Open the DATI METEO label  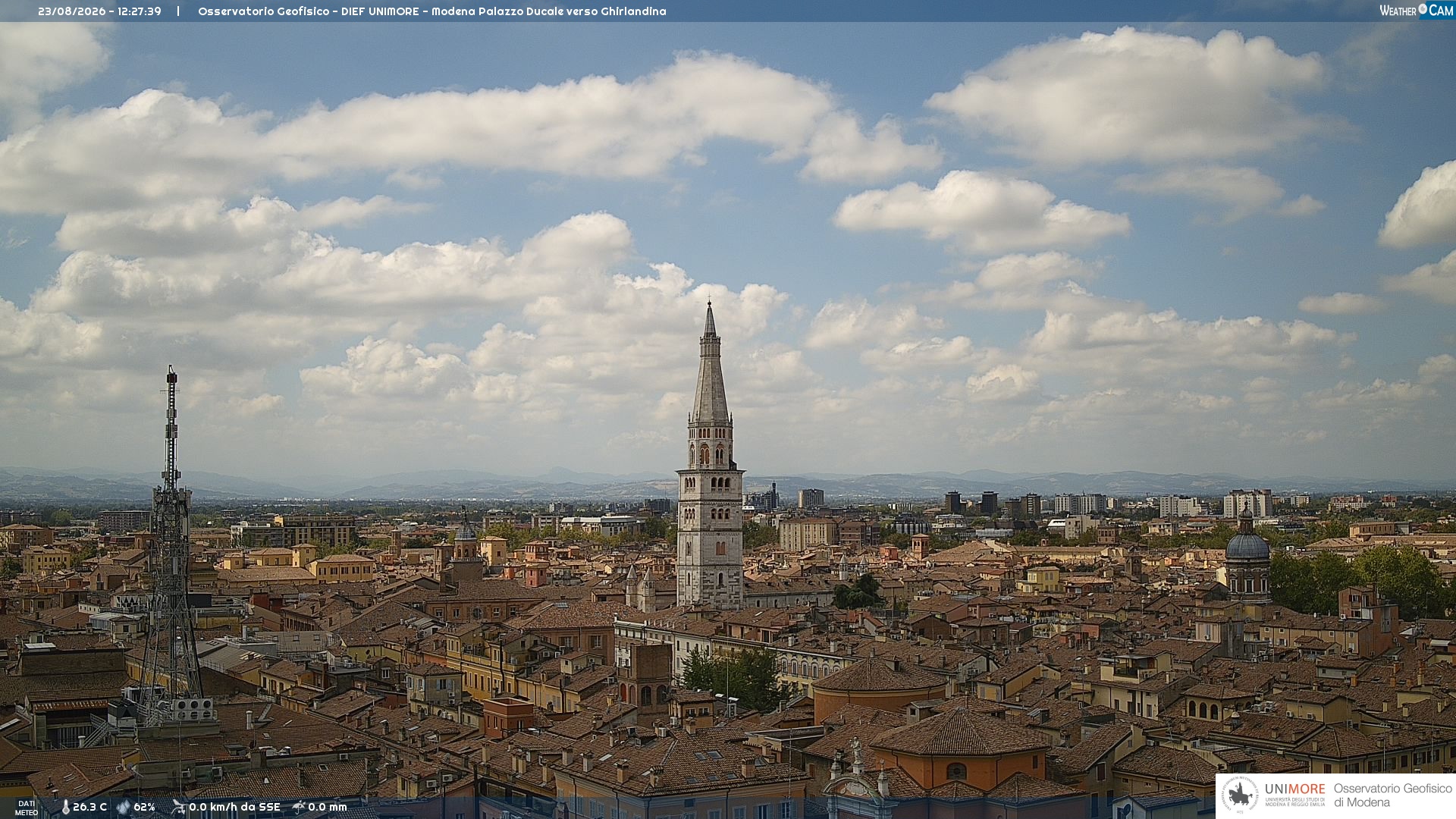27,808
